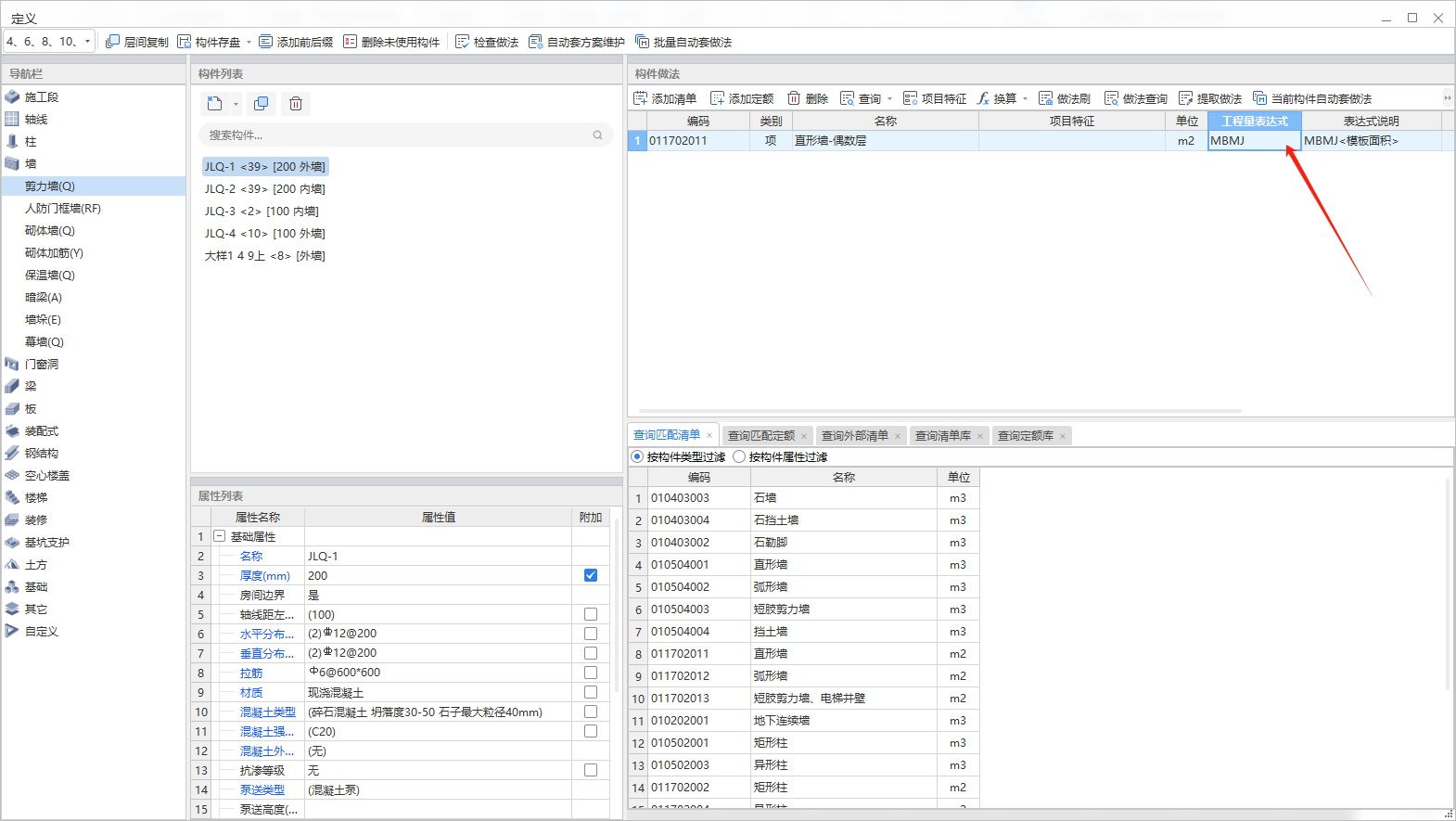1456x821 pixels.
Task: Open the 查询 dropdown in 构件做法
Action: [x=889, y=98]
